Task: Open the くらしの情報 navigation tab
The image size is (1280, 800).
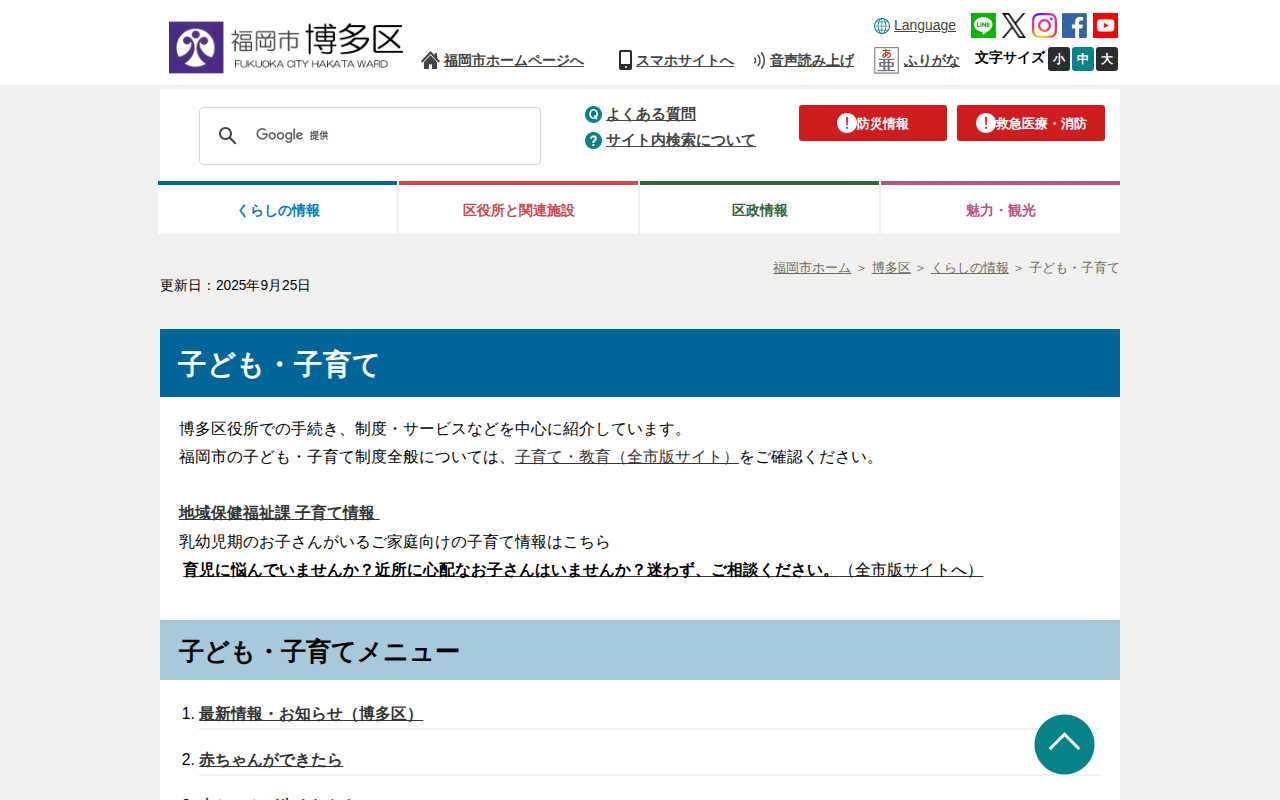Action: [x=278, y=209]
